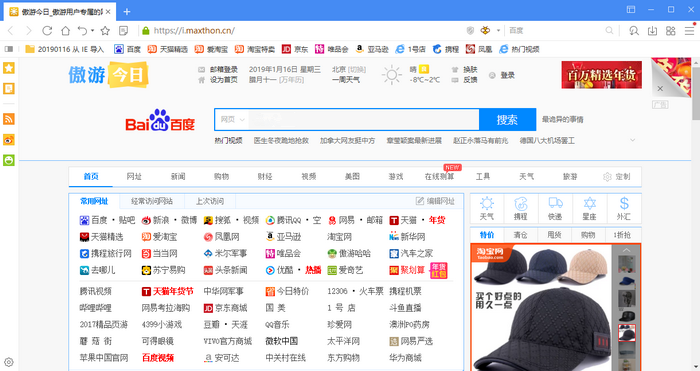Open the 星座 horoscope star icon
This screenshot has width=700, height=371.
click(x=589, y=208)
